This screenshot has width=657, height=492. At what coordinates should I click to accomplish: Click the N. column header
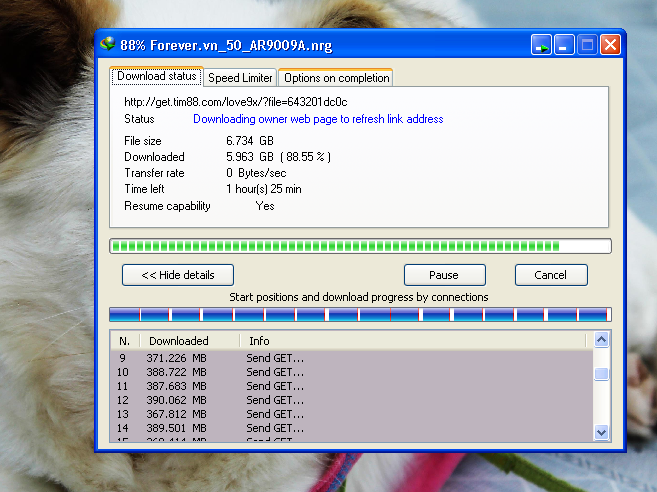pyautogui.click(x=124, y=341)
